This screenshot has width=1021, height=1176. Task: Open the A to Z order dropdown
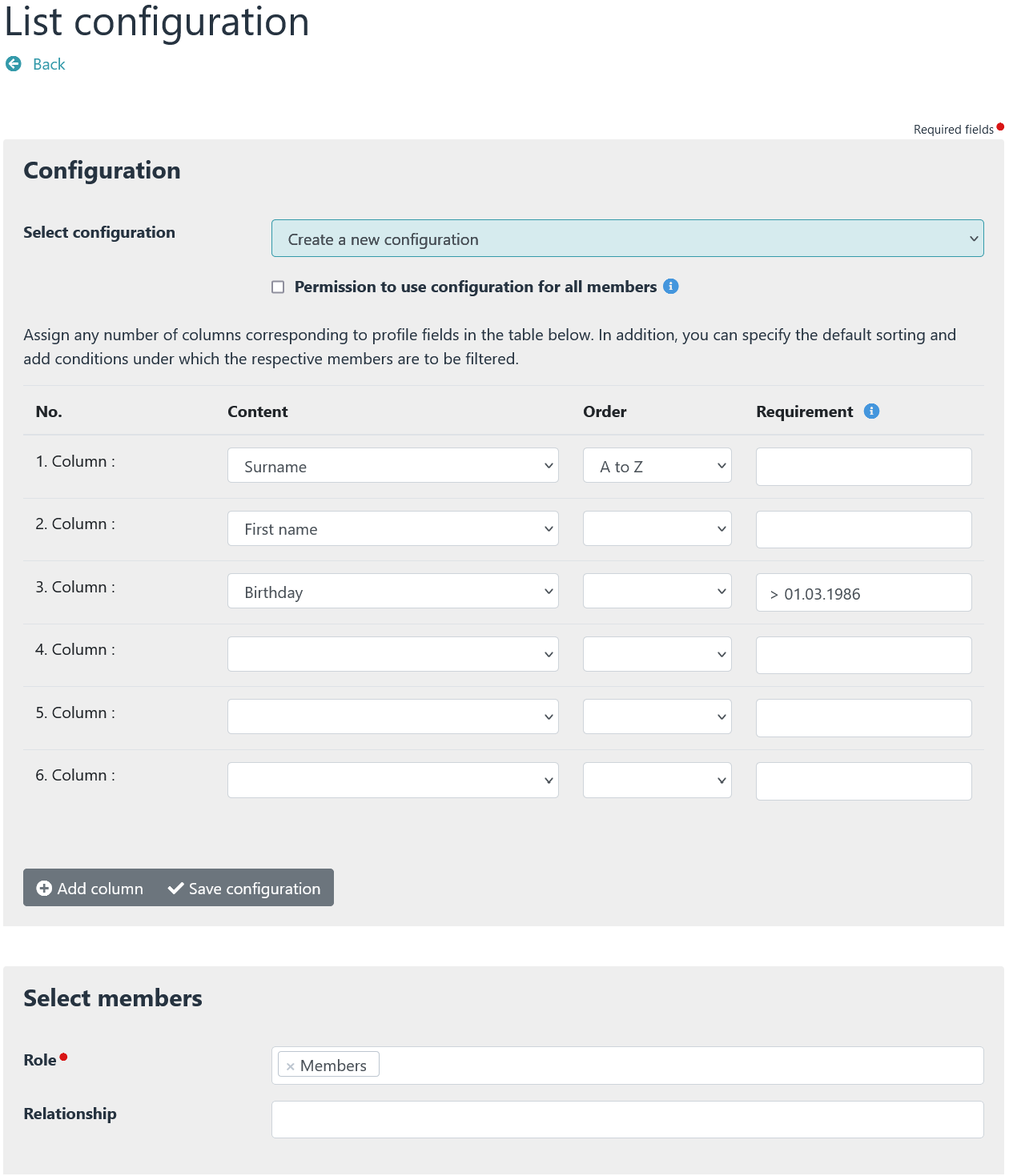[x=657, y=465]
